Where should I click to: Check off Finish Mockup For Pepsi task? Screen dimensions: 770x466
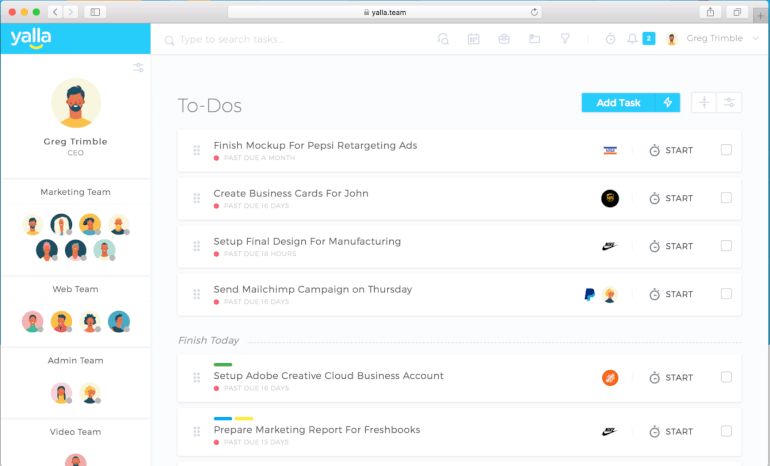tap(726, 150)
